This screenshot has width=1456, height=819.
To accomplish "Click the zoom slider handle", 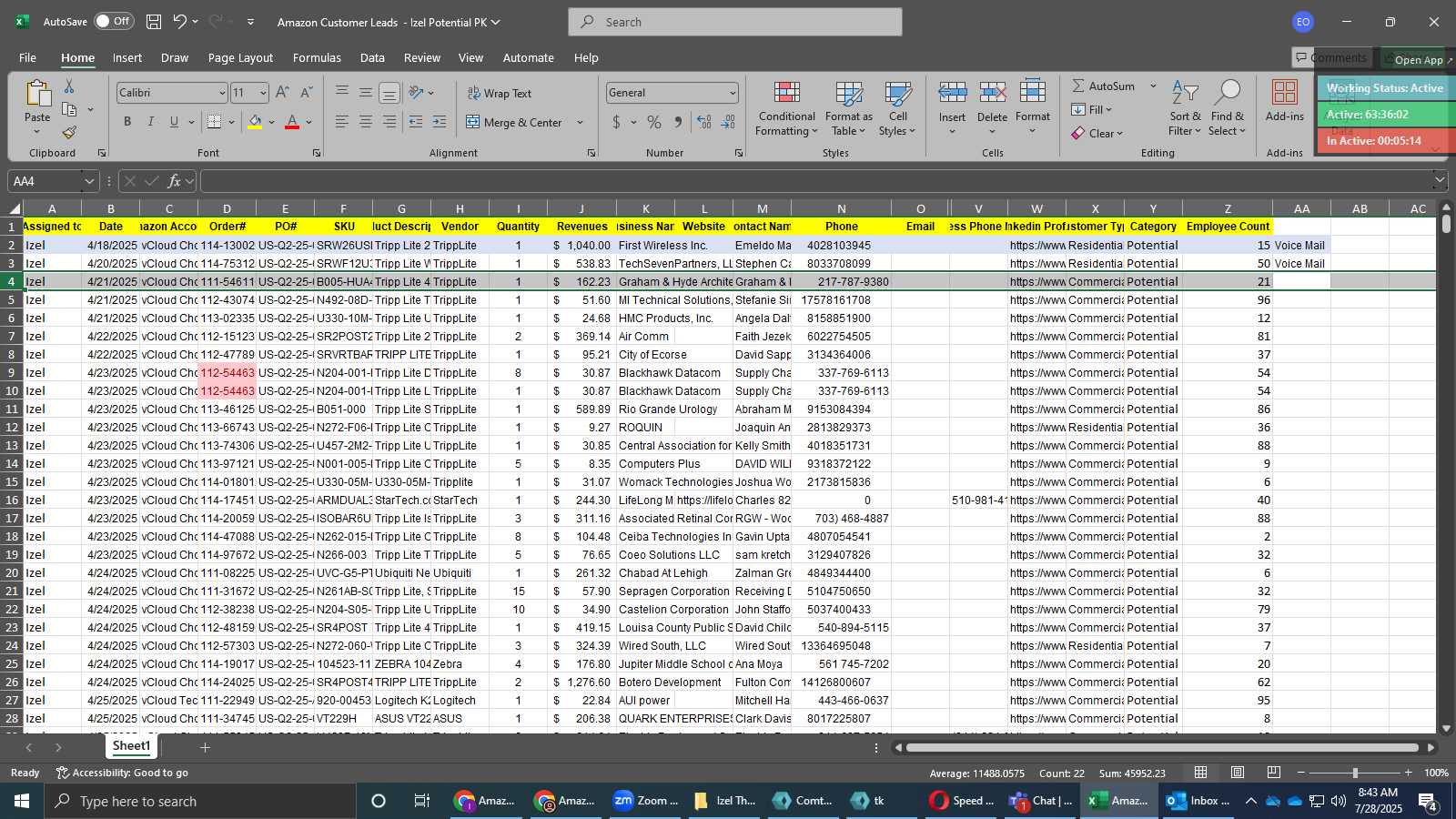I will click(x=1355, y=773).
